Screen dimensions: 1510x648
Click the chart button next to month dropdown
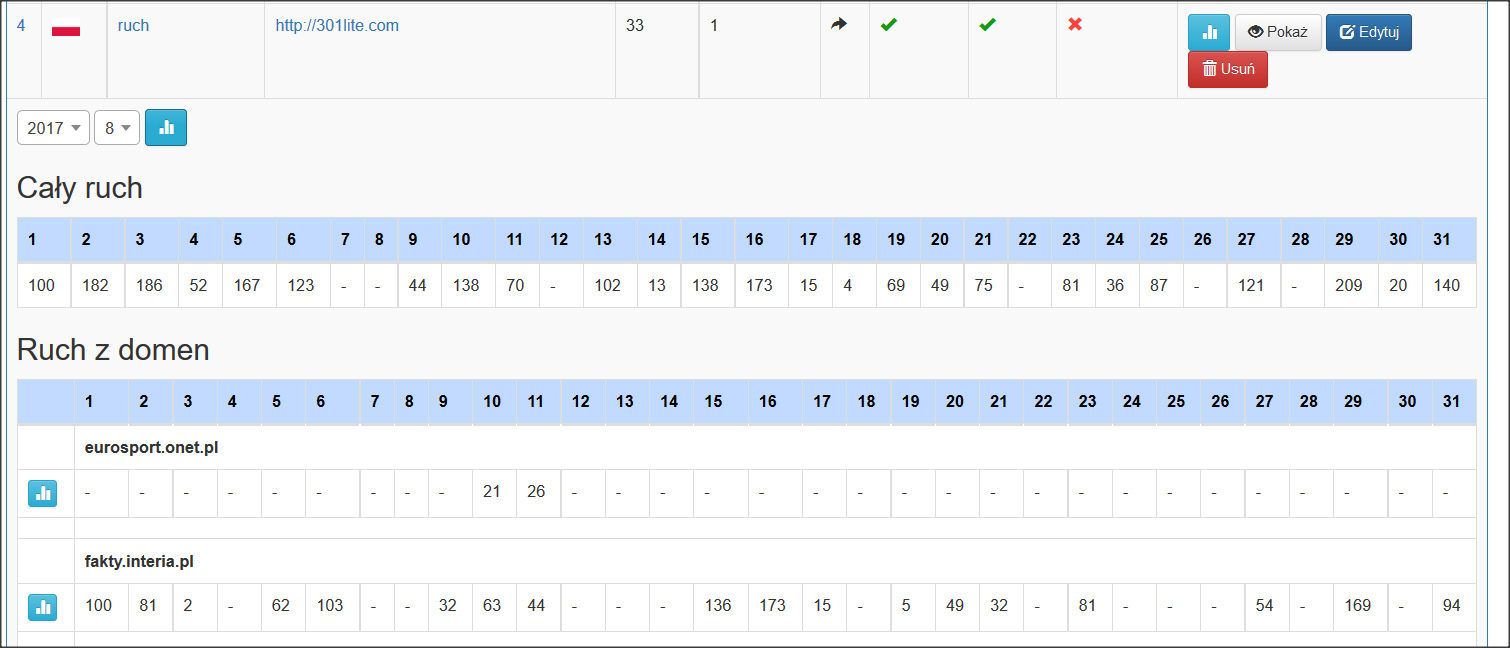pyautogui.click(x=166, y=128)
